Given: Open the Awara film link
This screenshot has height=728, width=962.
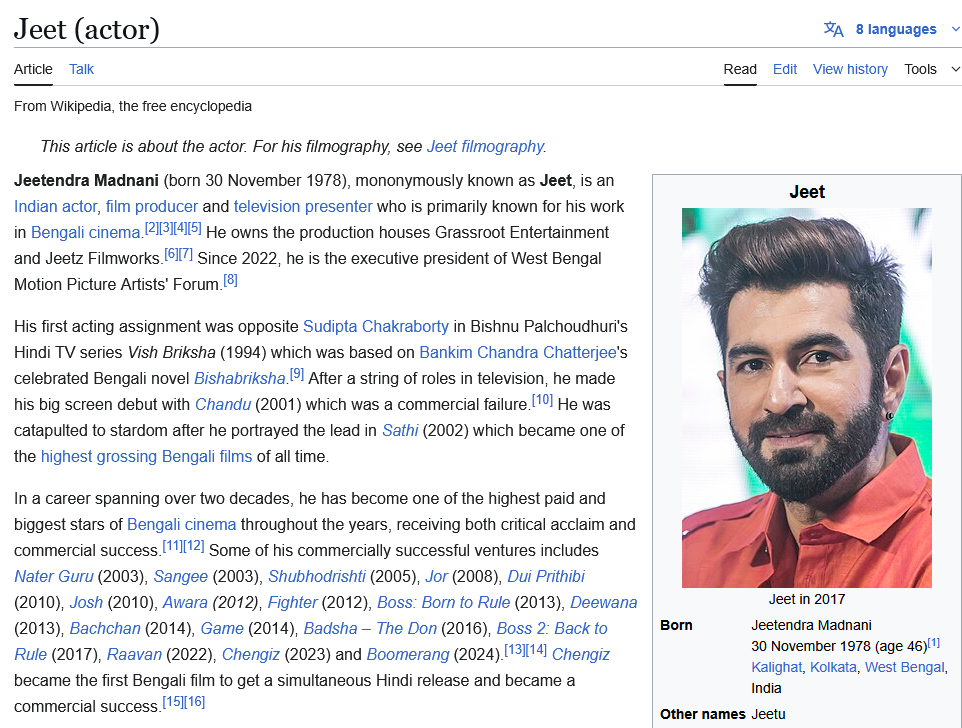Looking at the screenshot, I should click(x=185, y=603).
